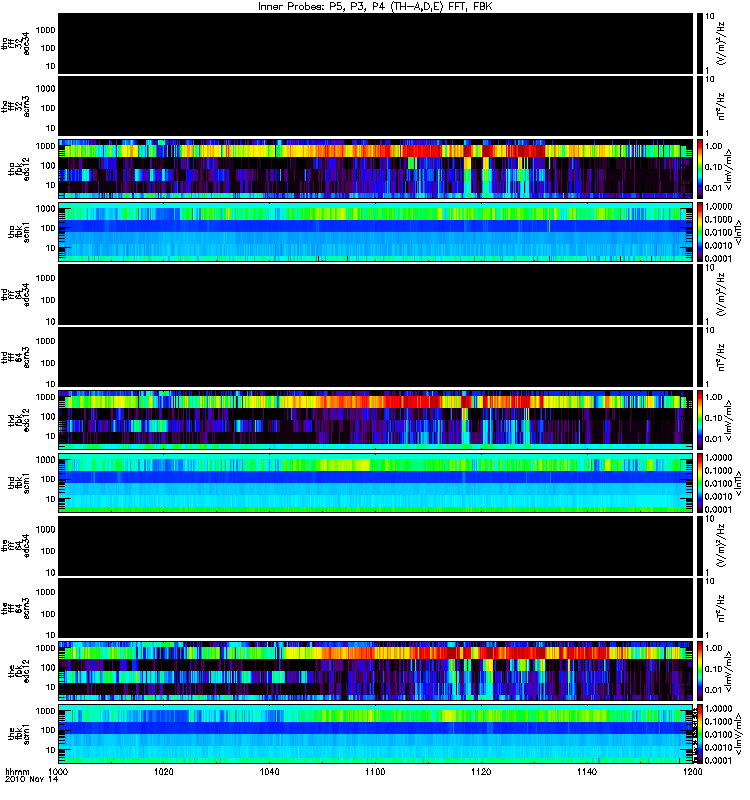This screenshot has height=800, width=750.
Task: Click the 'tha fff 32 edc34' y-axis title
Action: point(15,43)
